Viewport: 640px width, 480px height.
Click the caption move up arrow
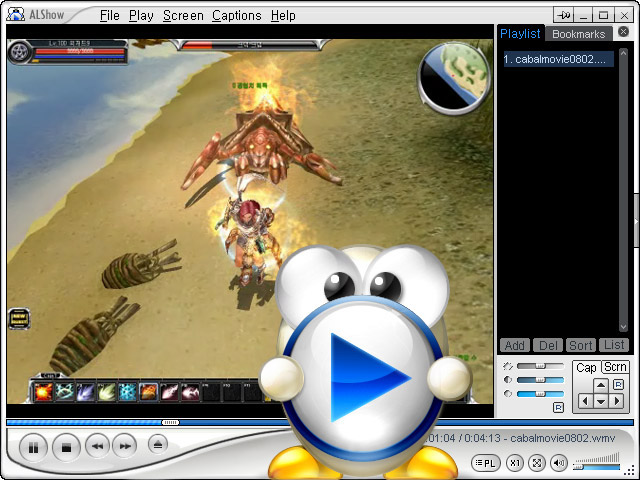coord(600,385)
